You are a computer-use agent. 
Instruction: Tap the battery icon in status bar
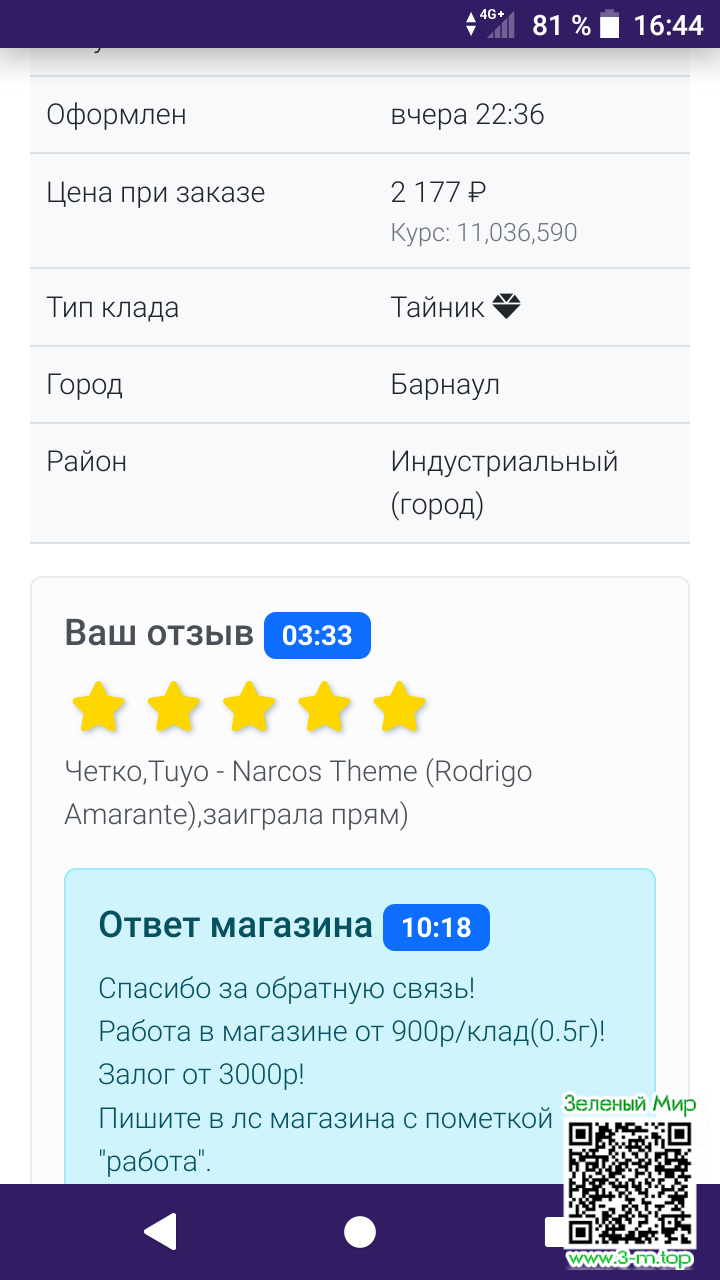[x=609, y=24]
